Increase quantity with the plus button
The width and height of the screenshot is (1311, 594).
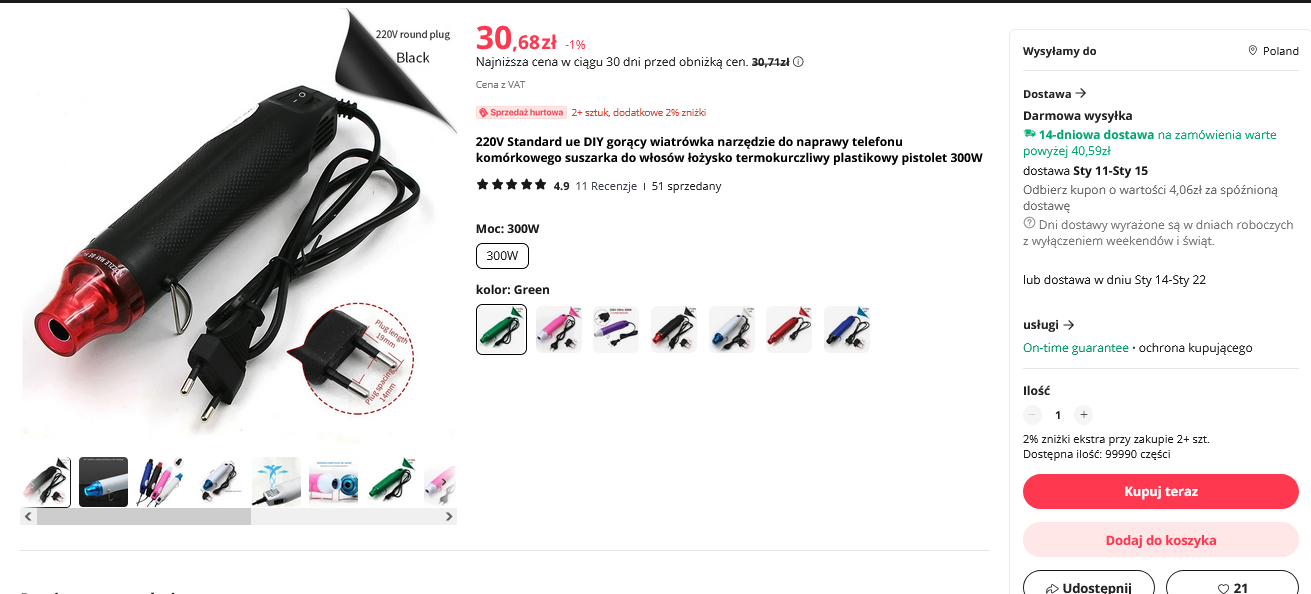tap(1083, 415)
